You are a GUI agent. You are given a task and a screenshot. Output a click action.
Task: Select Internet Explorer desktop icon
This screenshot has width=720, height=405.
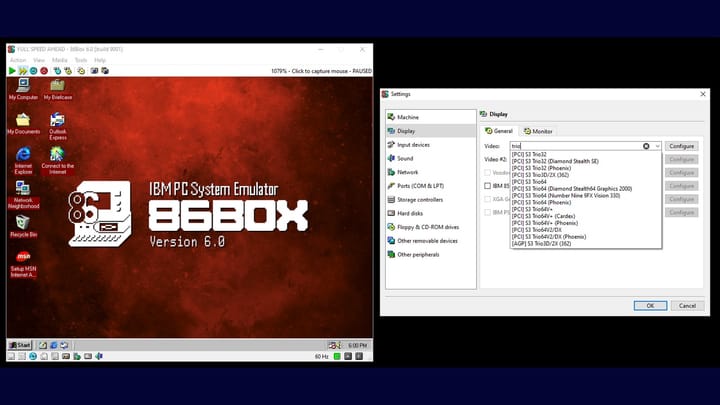click(23, 160)
